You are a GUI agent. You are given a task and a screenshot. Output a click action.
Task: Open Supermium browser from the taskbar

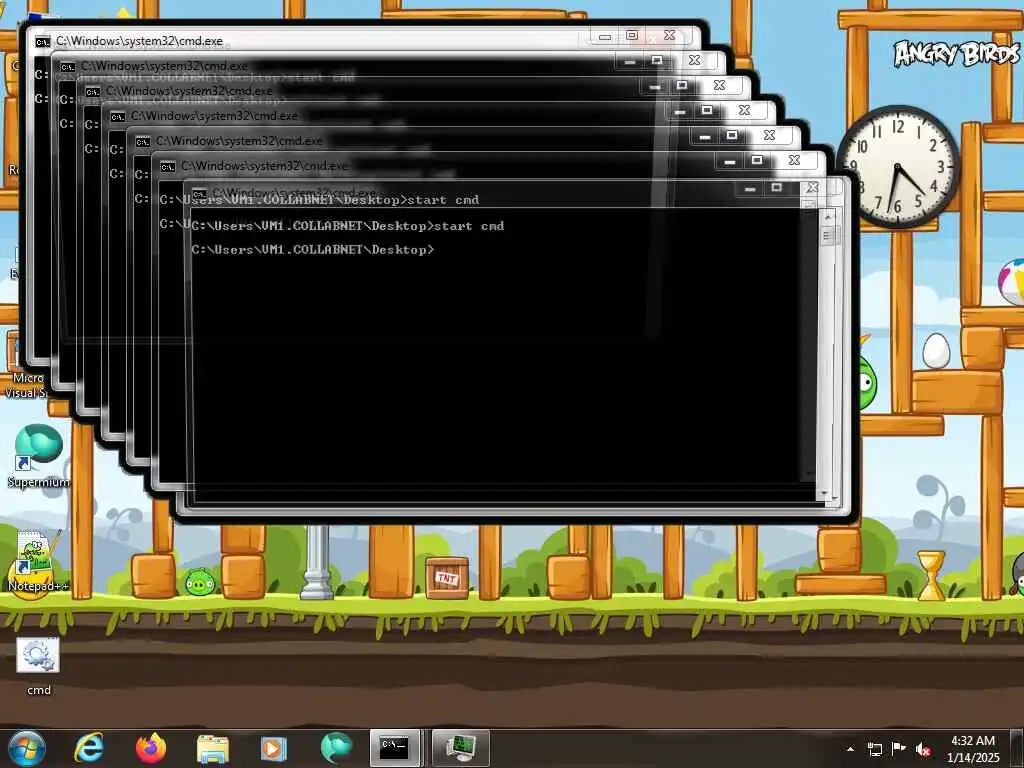point(336,748)
